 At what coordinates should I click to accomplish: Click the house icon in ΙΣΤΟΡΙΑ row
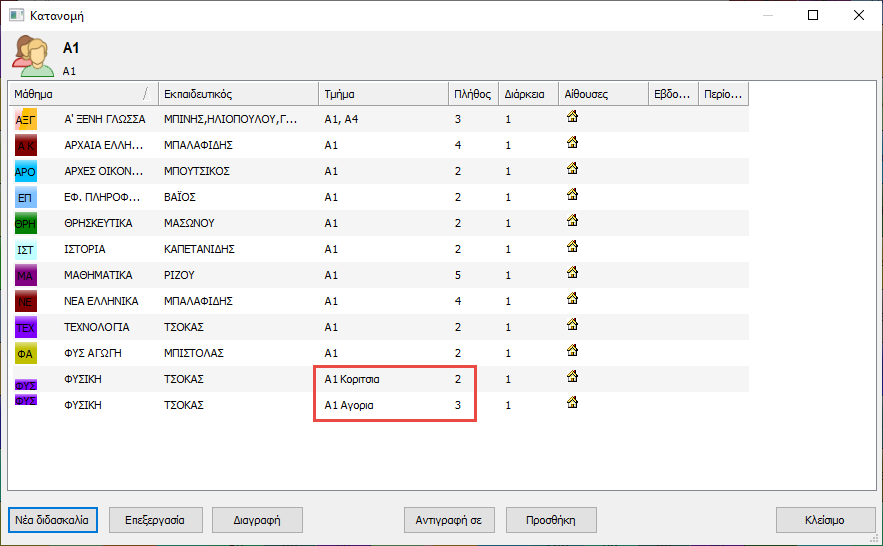point(573,246)
